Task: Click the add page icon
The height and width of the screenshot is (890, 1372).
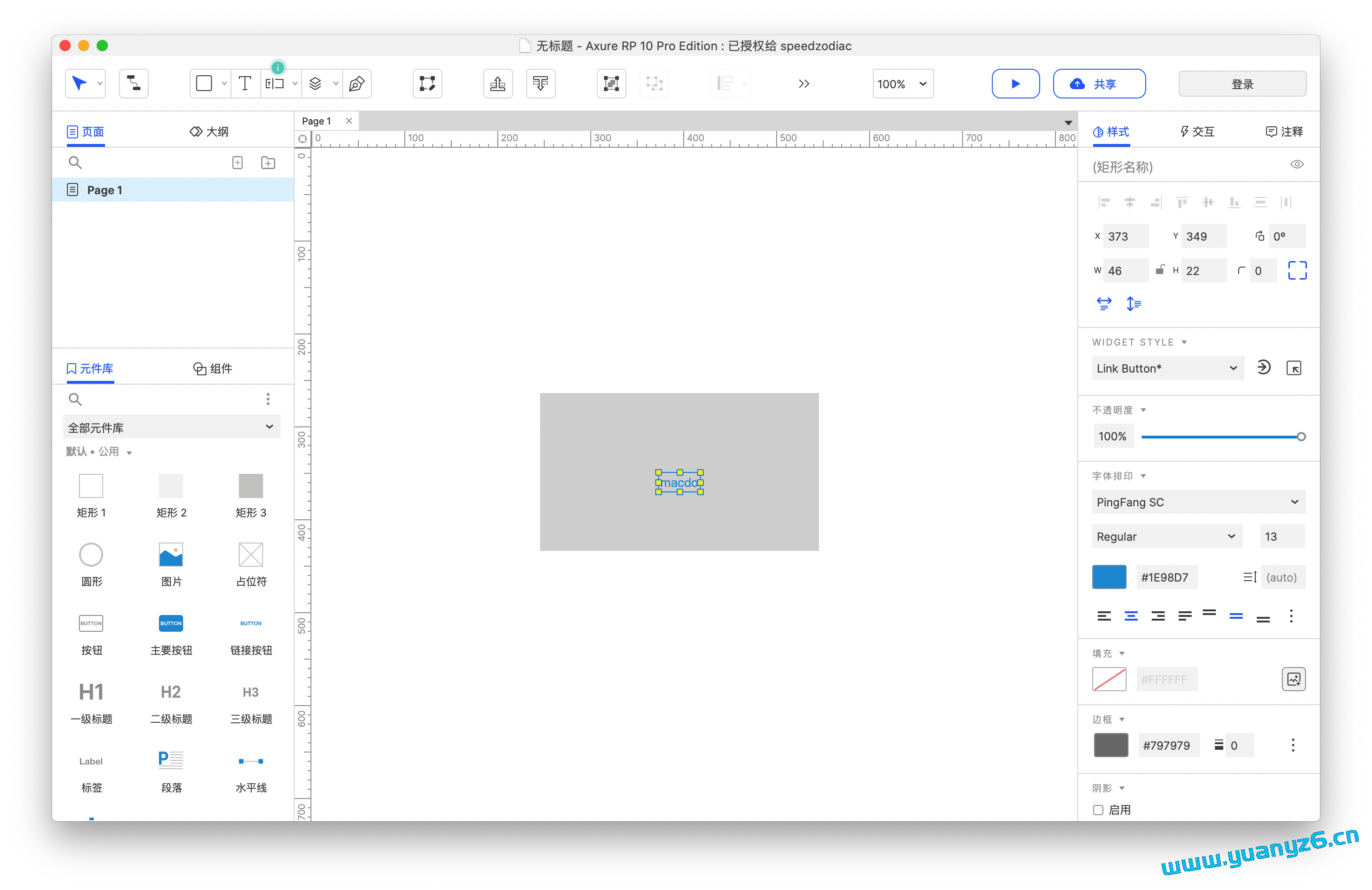Action: 237,163
